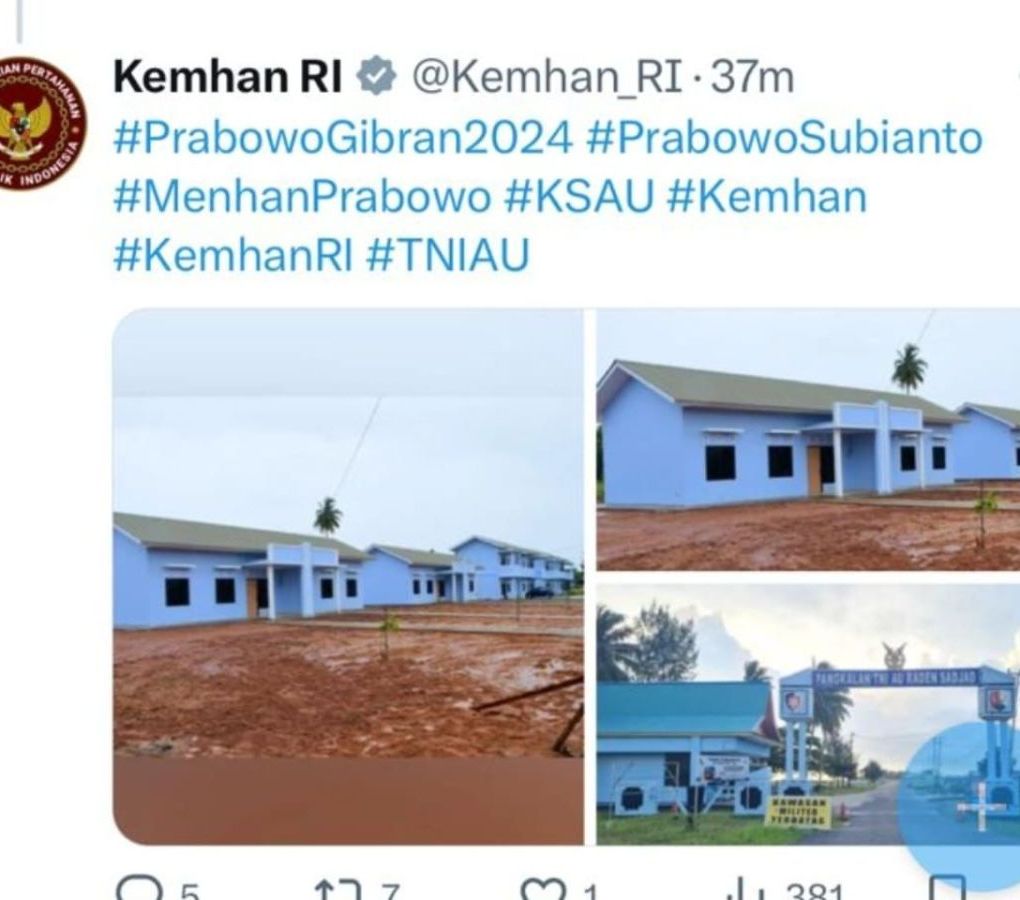Open the Kemhan RI display name
The width and height of the screenshot is (1020, 900).
click(228, 77)
